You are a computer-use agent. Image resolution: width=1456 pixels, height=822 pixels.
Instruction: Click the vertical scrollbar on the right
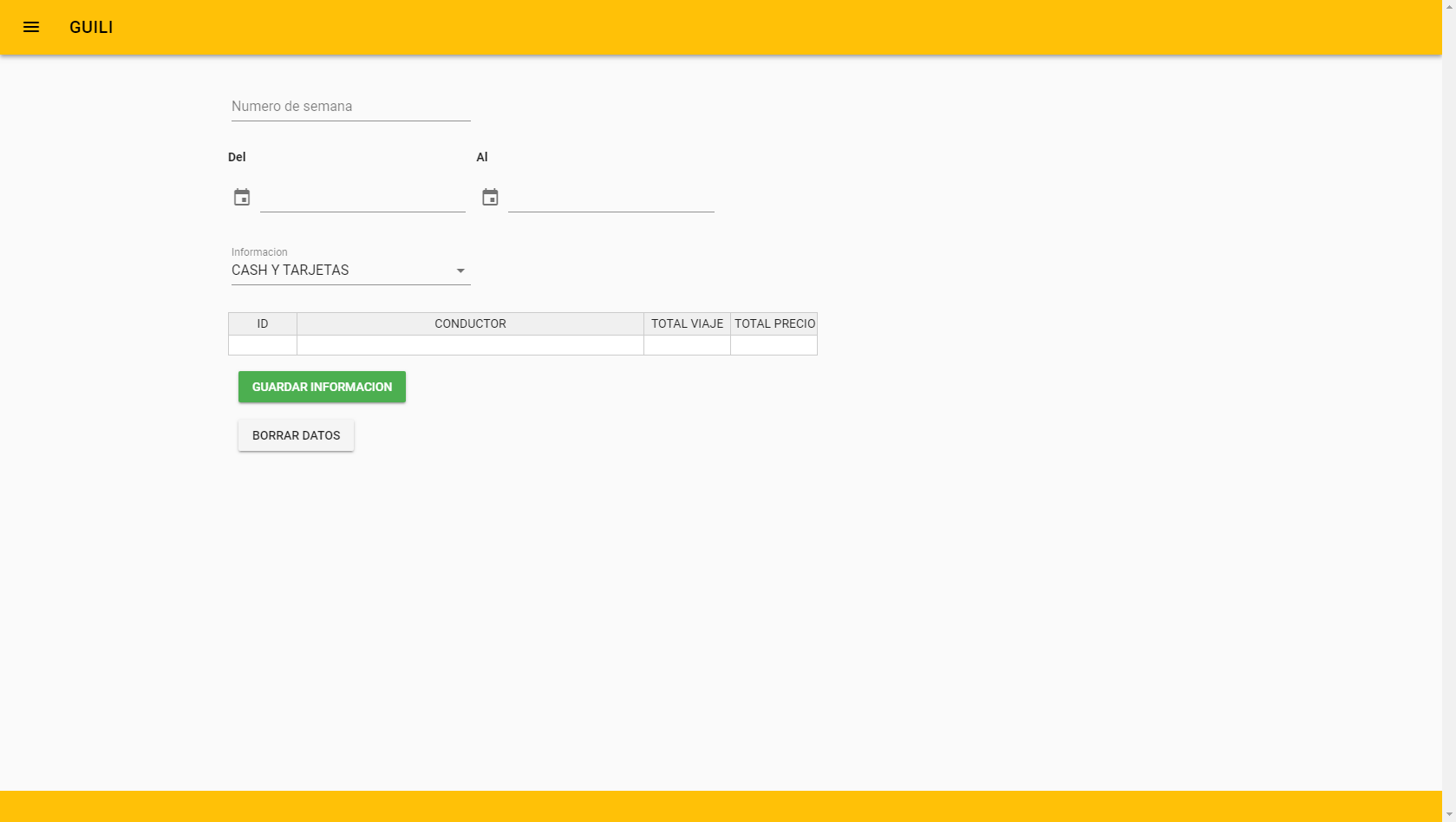pos(1449,411)
